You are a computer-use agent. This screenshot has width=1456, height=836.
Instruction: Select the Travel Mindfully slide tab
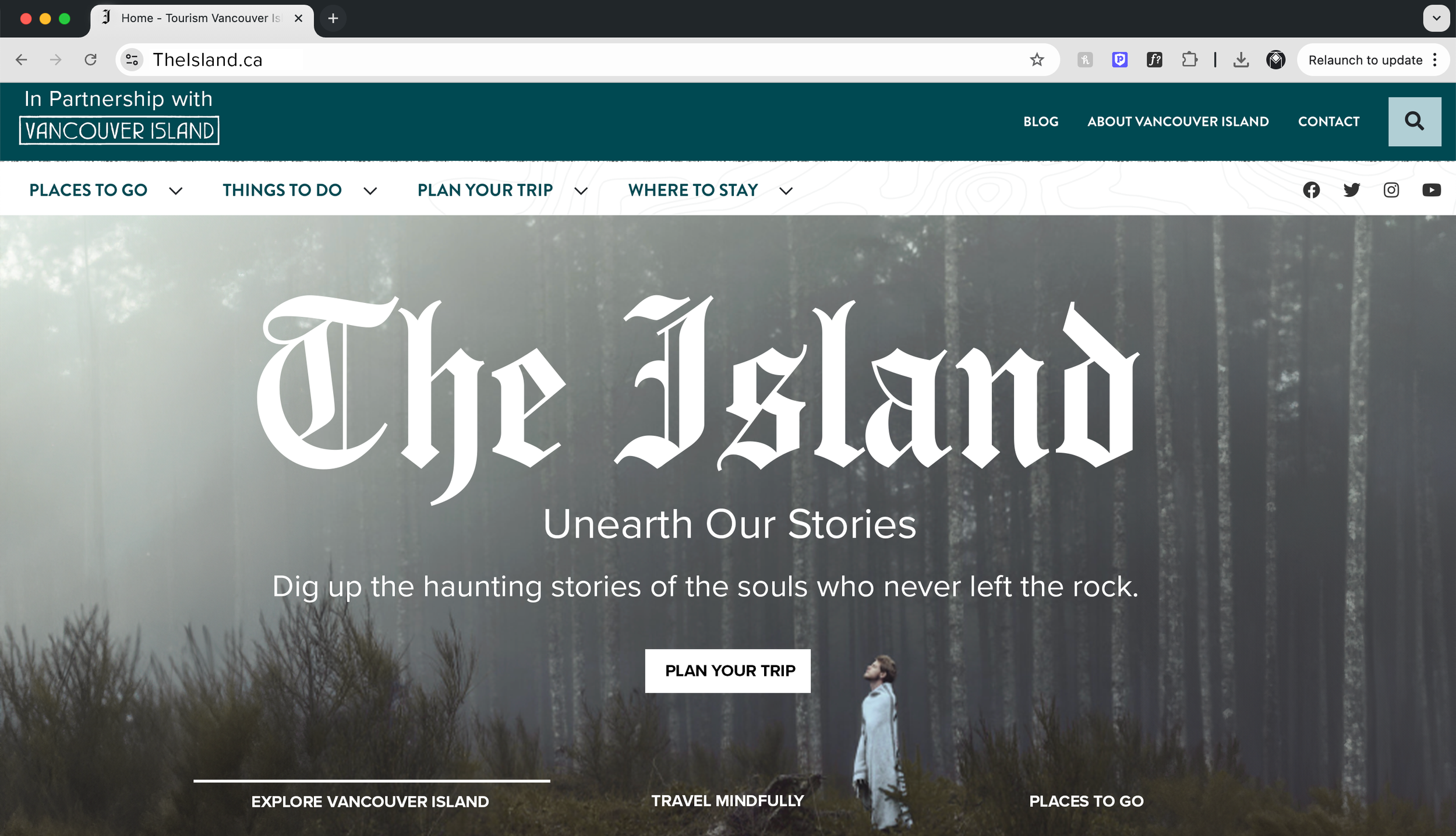pyautogui.click(x=727, y=800)
